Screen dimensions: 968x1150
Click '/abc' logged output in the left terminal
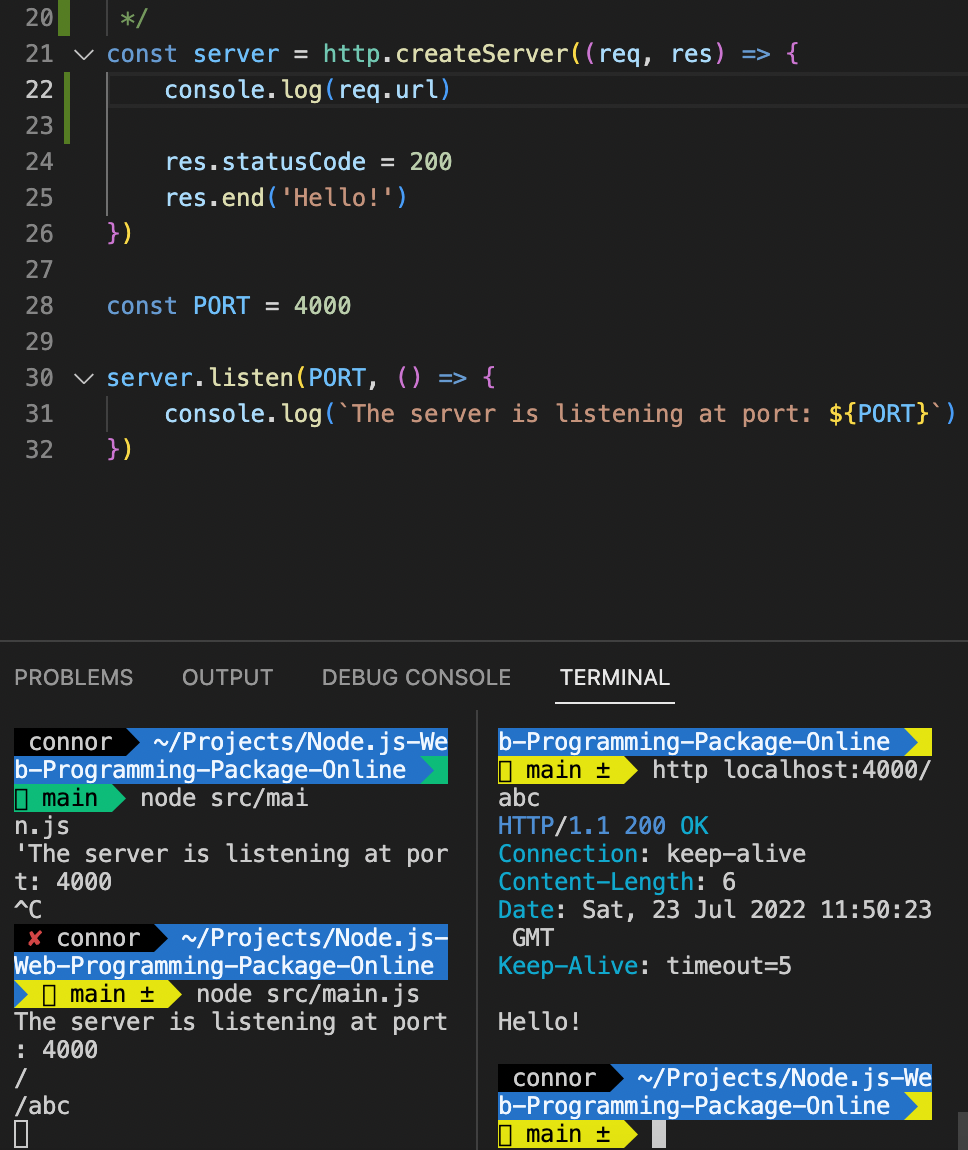[x=43, y=1106]
